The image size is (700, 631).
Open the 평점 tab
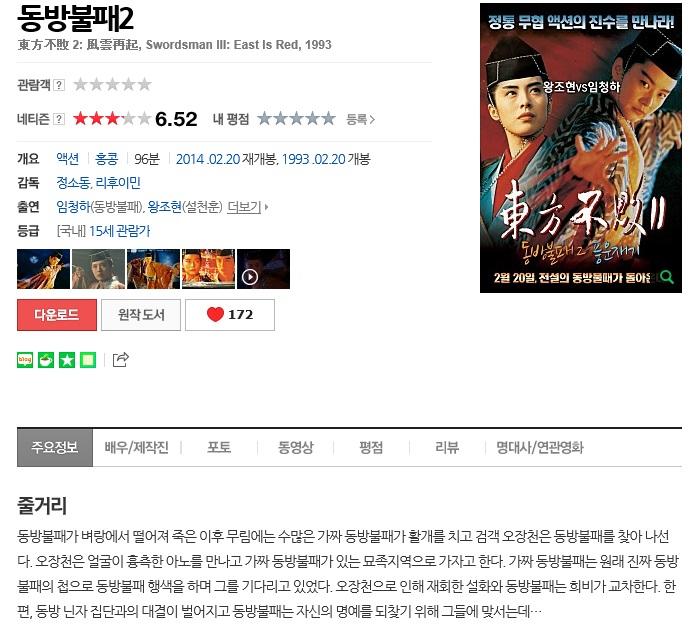coord(371,447)
